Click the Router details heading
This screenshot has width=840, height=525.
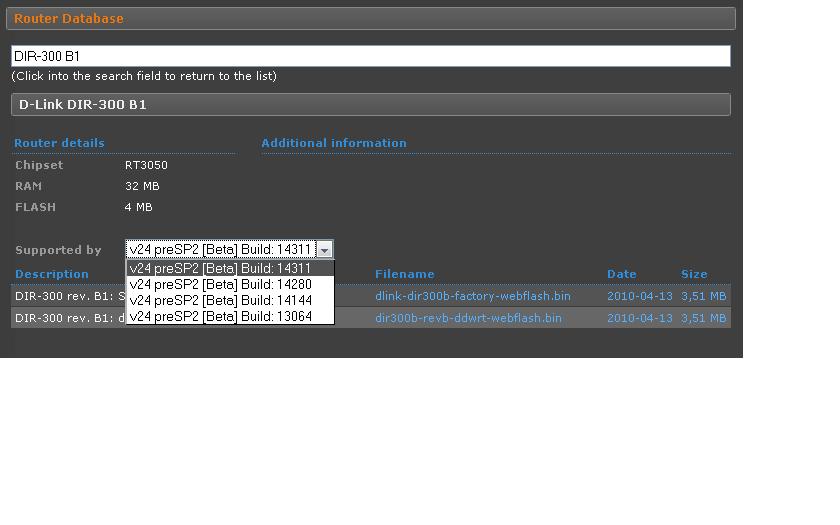pyautogui.click(x=59, y=143)
